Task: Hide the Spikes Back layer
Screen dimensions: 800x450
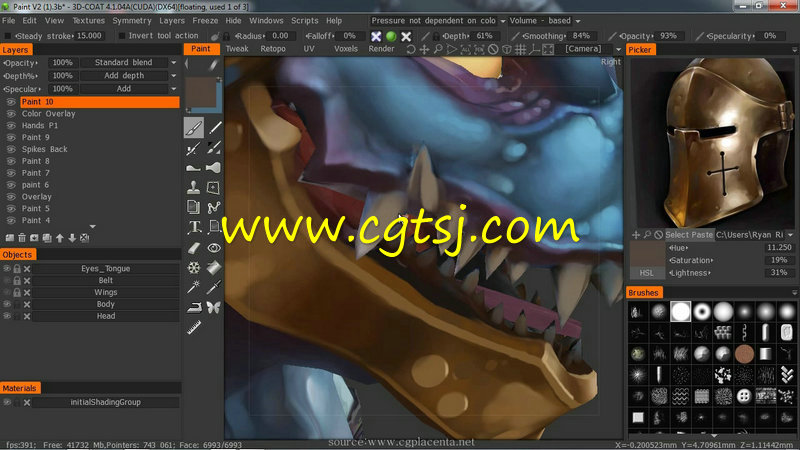Action: pyautogui.click(x=11, y=149)
